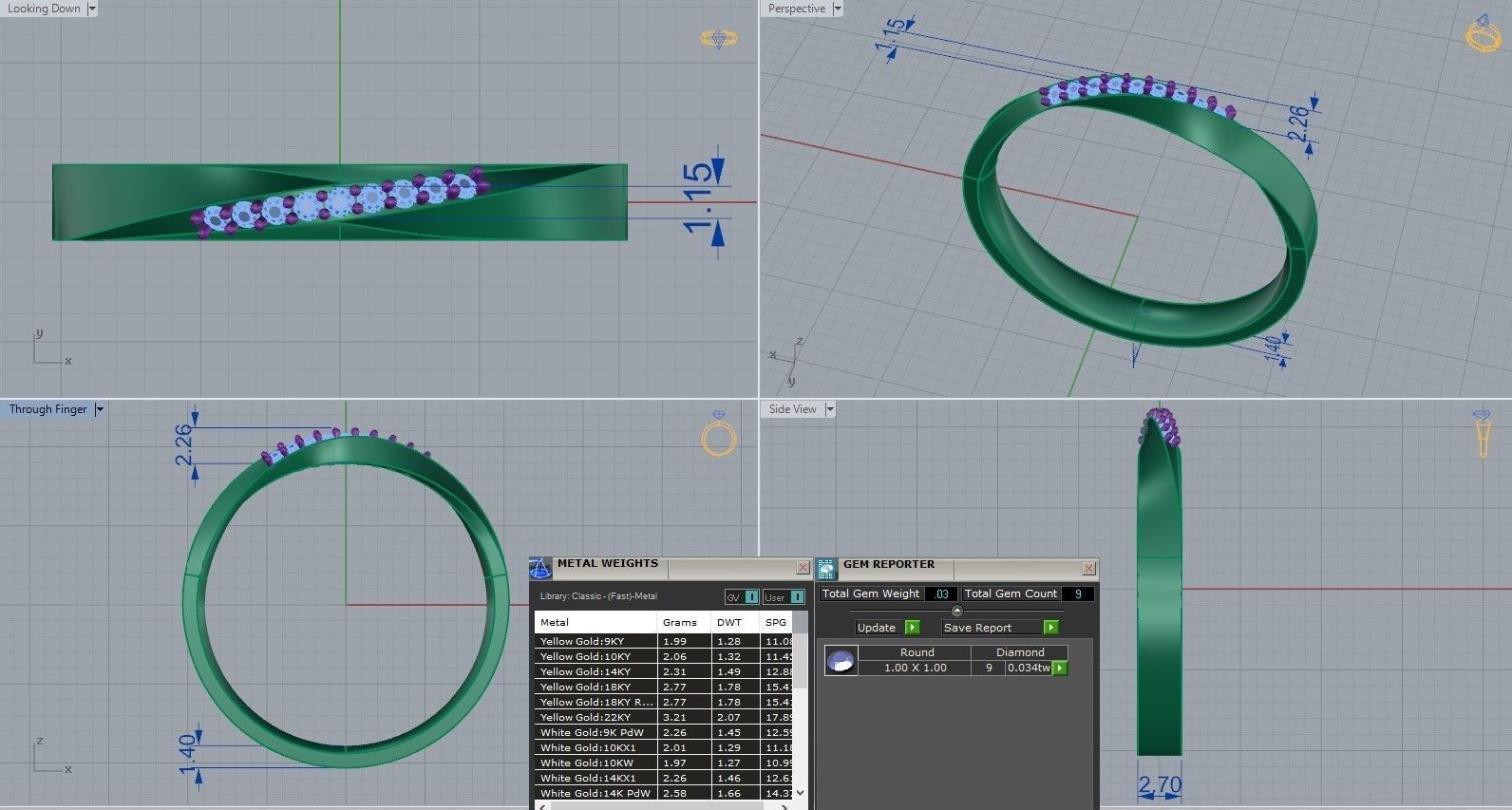Collapse the Gem Reporter summary with up arrow

point(956,611)
